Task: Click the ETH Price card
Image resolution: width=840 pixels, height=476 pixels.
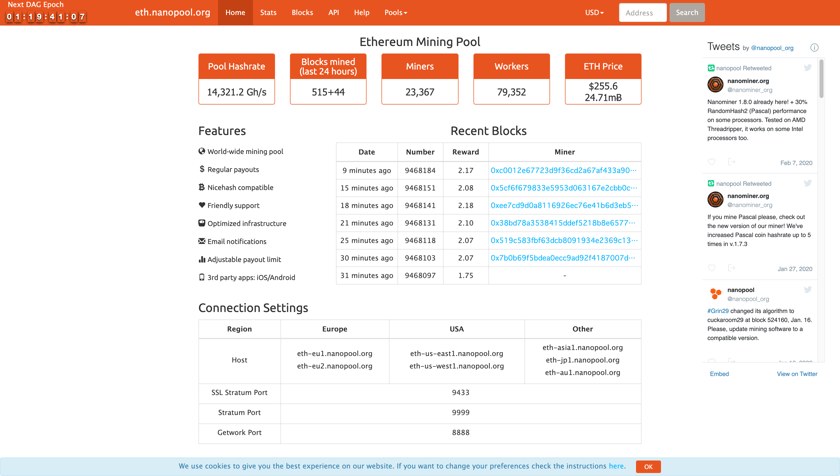Action: point(603,79)
